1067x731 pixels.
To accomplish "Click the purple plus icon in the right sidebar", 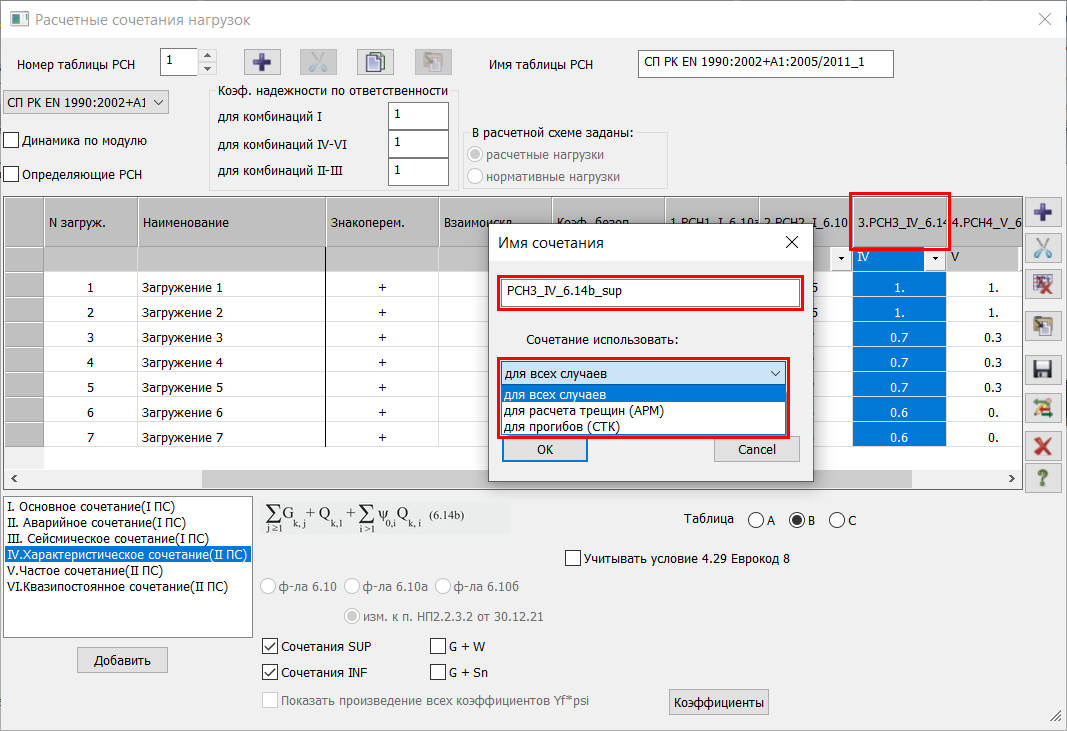I will [x=1043, y=212].
